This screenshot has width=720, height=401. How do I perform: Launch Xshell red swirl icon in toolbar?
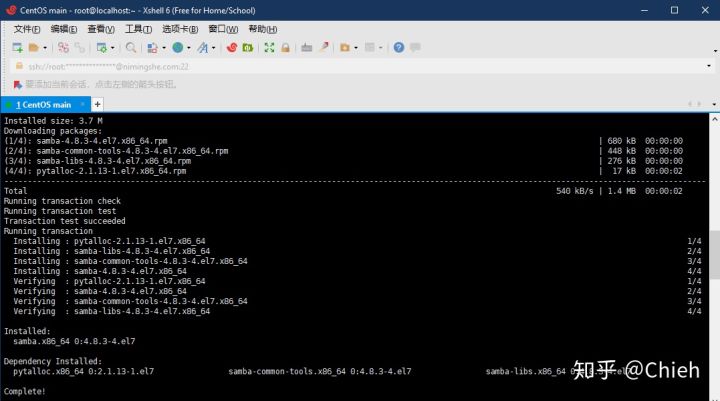click(232, 47)
